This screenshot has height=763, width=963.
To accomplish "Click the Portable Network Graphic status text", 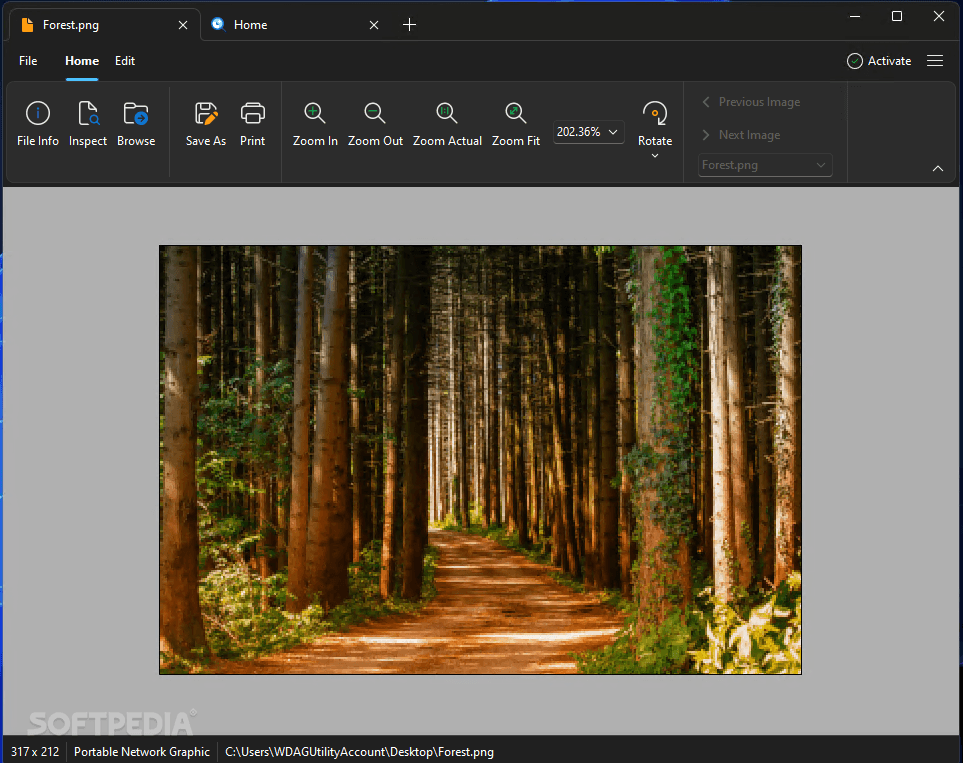I will click(142, 752).
